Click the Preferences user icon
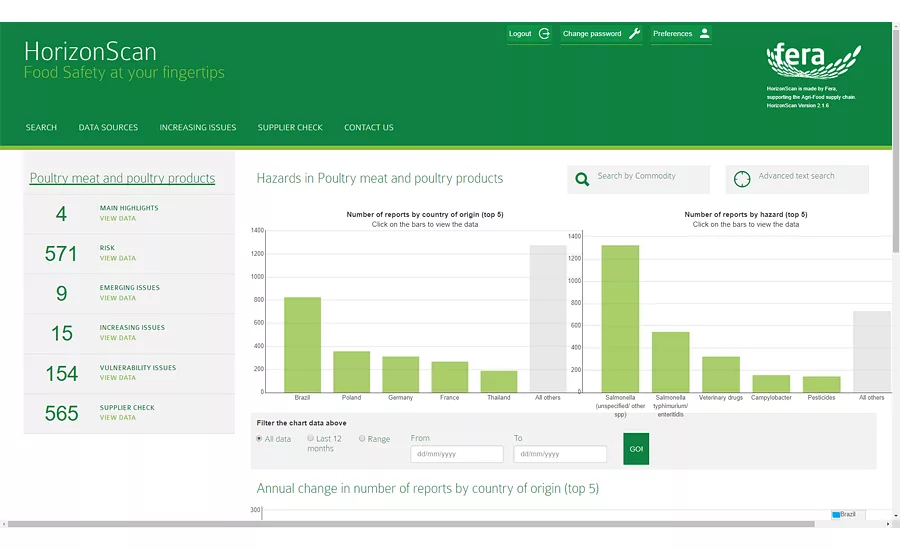The width and height of the screenshot is (900, 550). coord(704,33)
